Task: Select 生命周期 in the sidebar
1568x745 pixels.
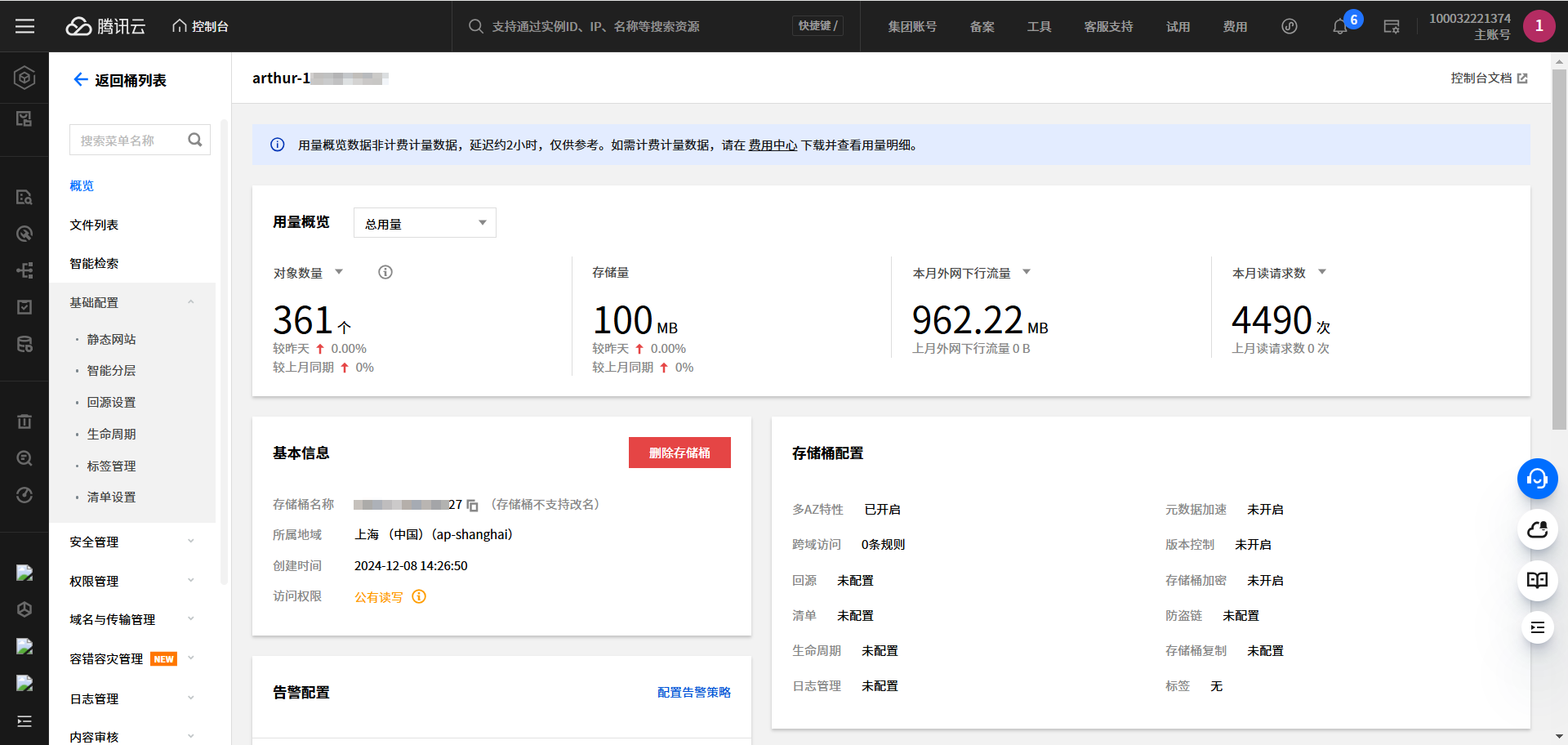Action: point(112,434)
